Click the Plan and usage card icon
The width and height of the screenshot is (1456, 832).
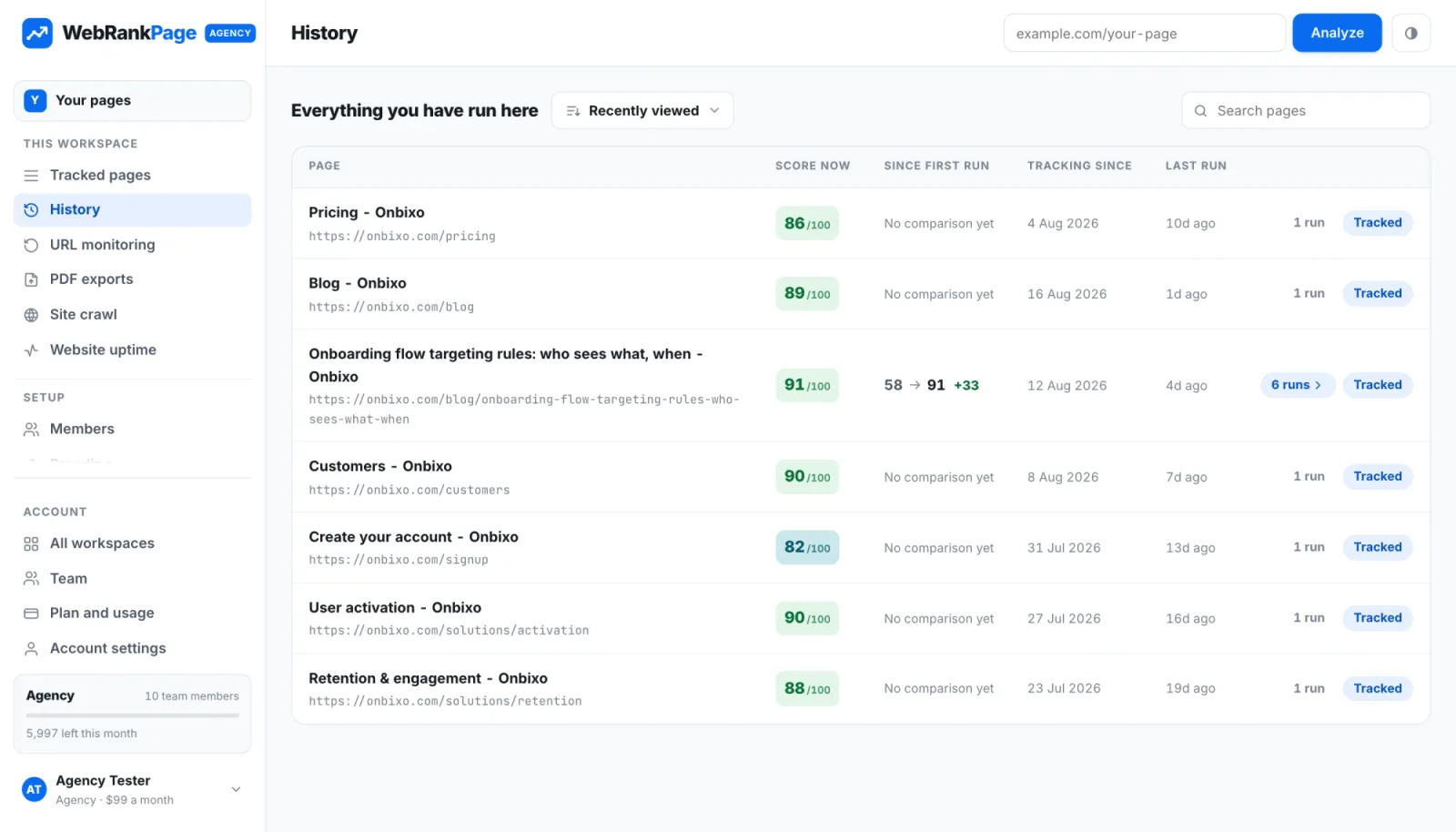(x=31, y=614)
